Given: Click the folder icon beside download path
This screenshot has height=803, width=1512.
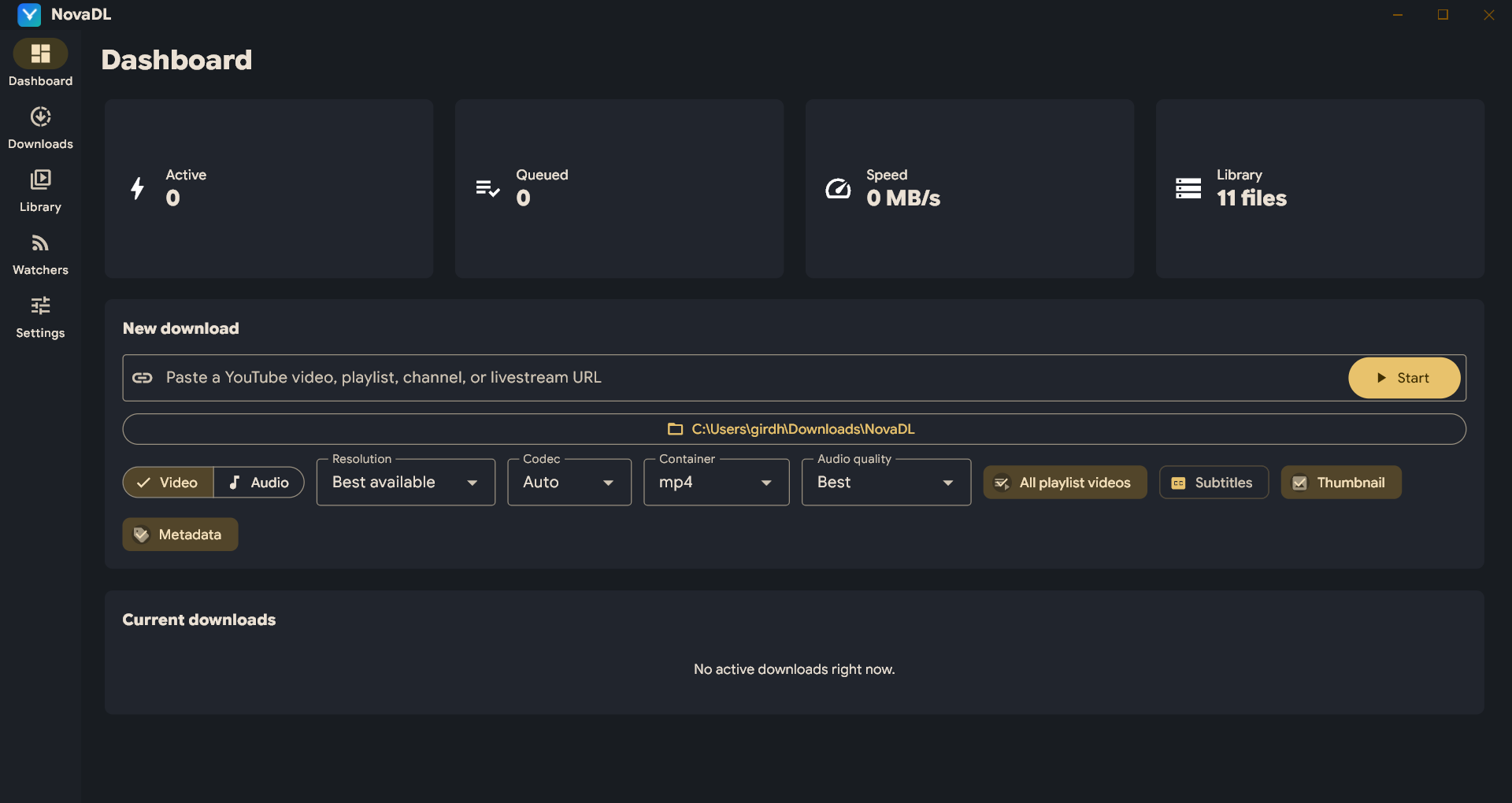Looking at the screenshot, I should click(x=675, y=429).
